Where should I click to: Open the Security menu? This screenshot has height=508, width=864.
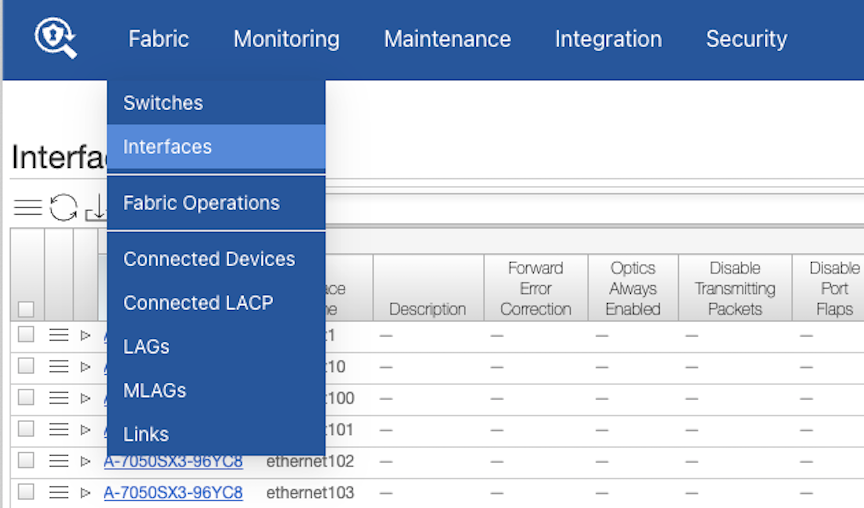747,39
